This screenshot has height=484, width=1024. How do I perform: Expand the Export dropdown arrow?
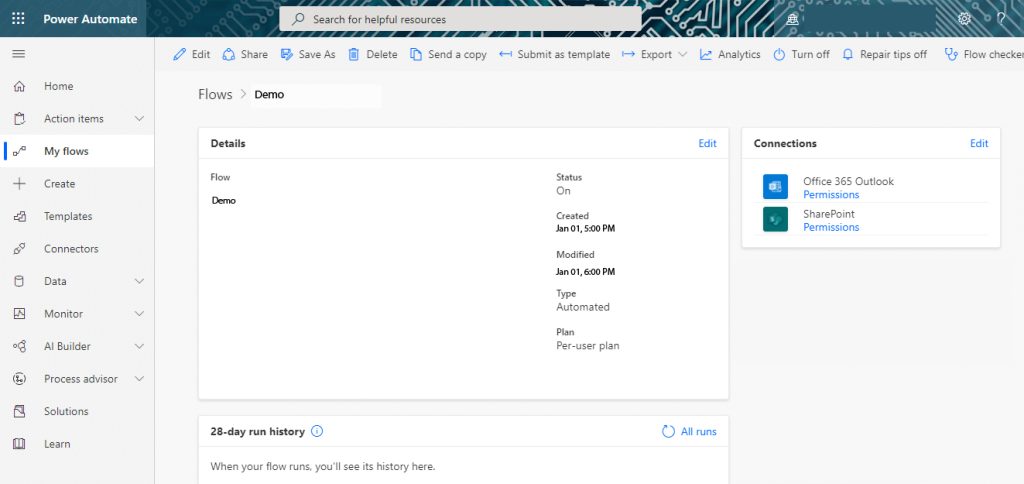682,55
